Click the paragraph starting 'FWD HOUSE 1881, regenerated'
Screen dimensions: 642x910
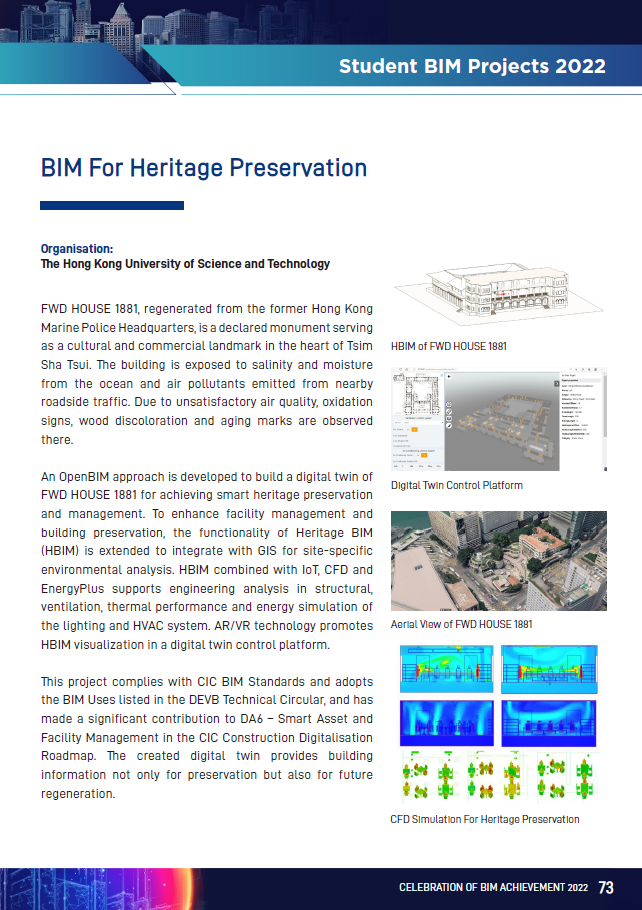207,374
